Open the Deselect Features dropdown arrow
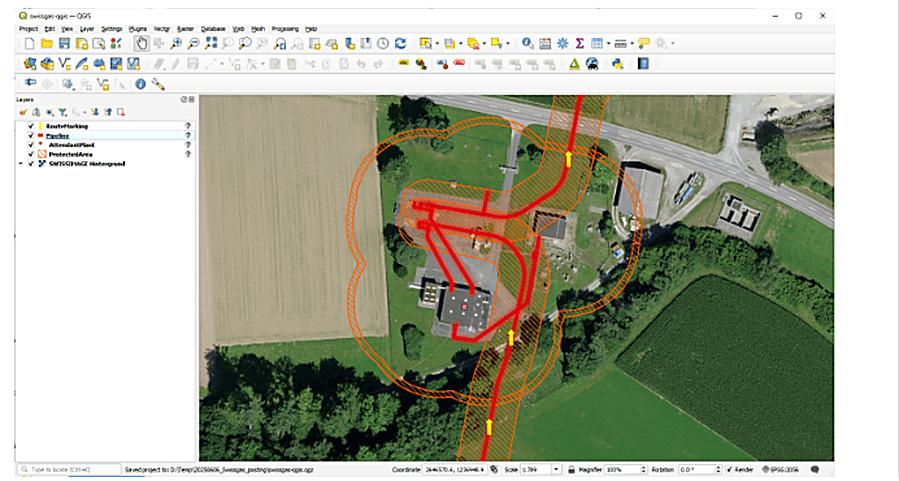The image size is (899, 481). (x=484, y=44)
